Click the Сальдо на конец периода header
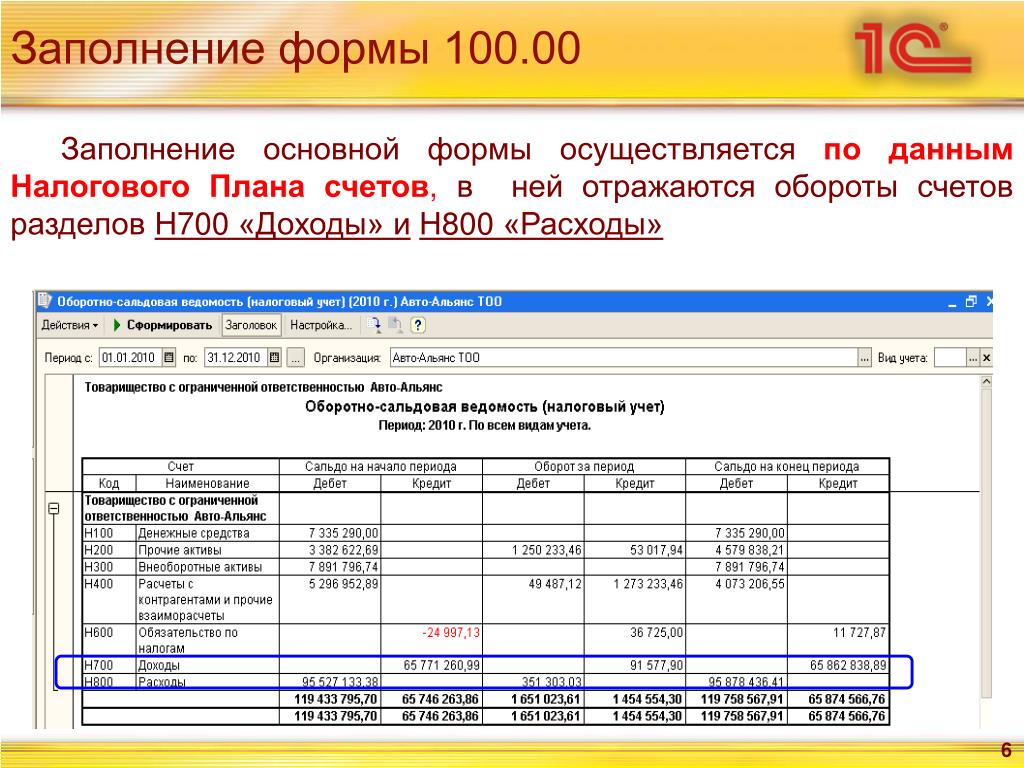1024x768 pixels. pyautogui.click(x=787, y=467)
